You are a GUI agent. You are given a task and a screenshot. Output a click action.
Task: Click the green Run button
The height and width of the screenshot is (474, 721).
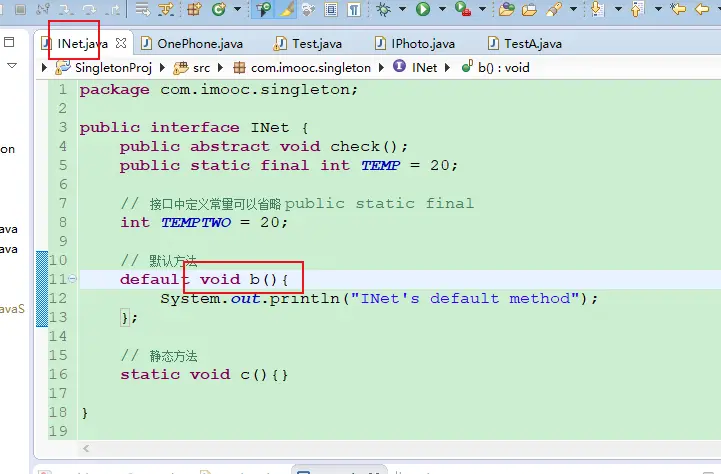(x=423, y=9)
